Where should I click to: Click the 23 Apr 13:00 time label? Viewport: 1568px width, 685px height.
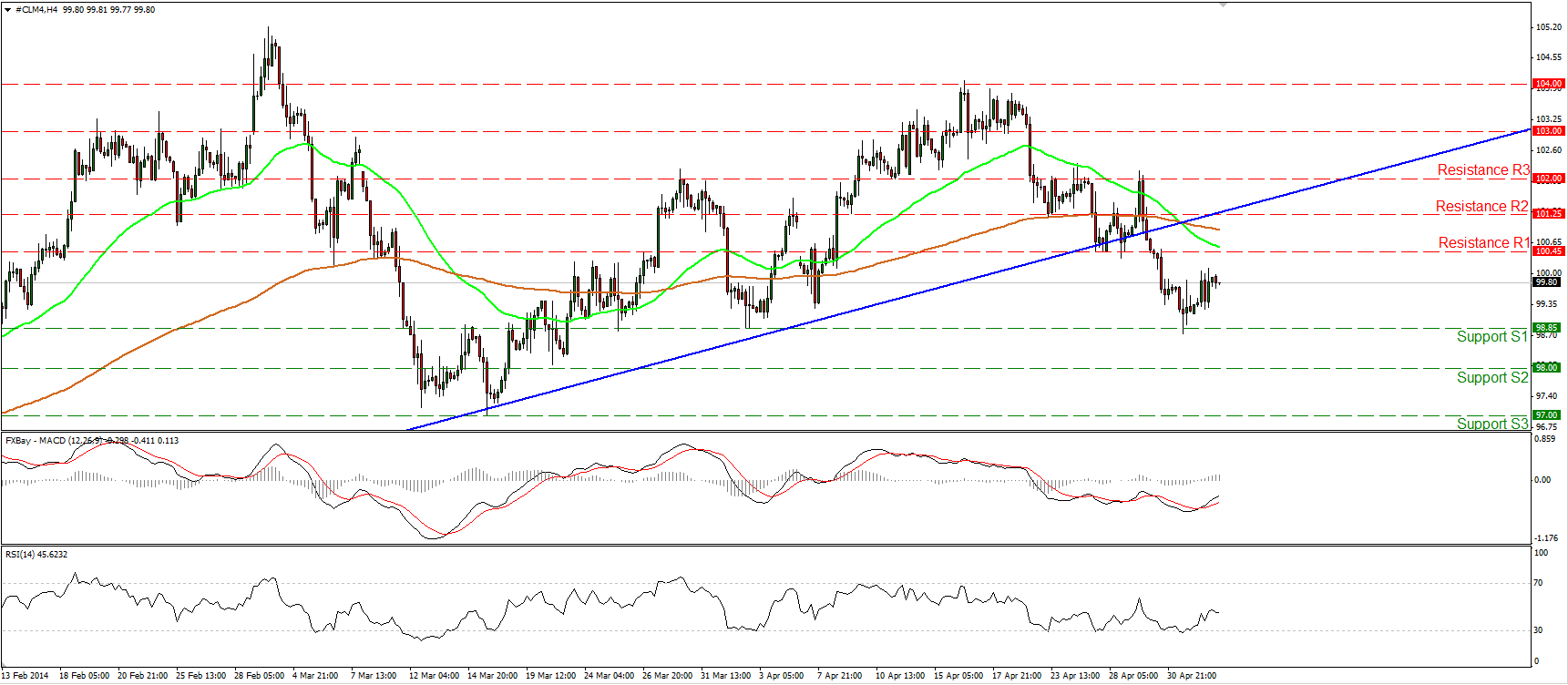click(1076, 676)
